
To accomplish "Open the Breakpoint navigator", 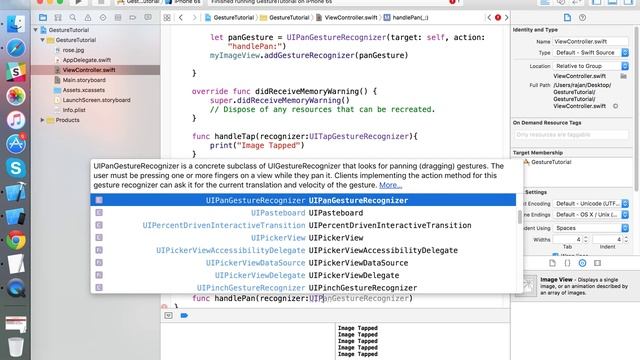I will [133, 18].
